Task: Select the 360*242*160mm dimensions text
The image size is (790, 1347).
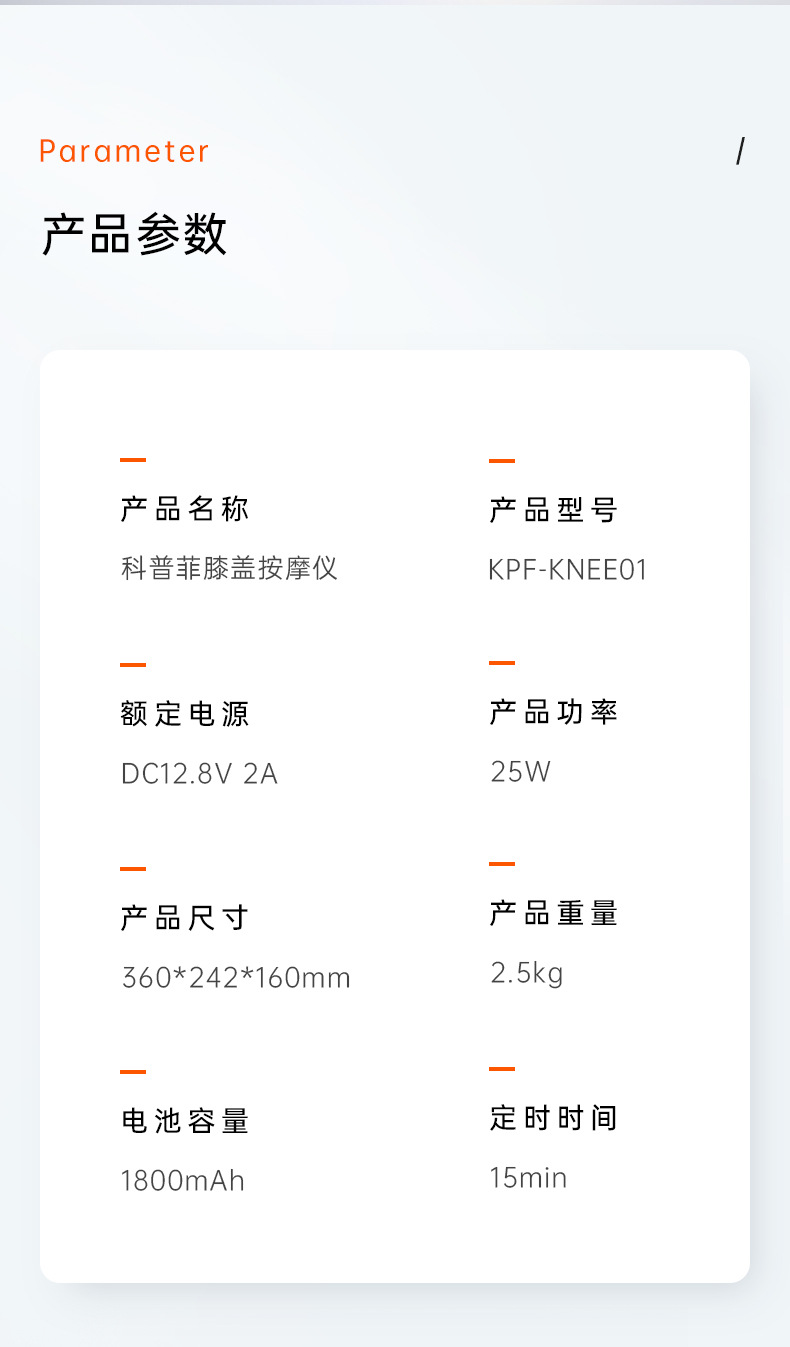Action: coord(236,977)
